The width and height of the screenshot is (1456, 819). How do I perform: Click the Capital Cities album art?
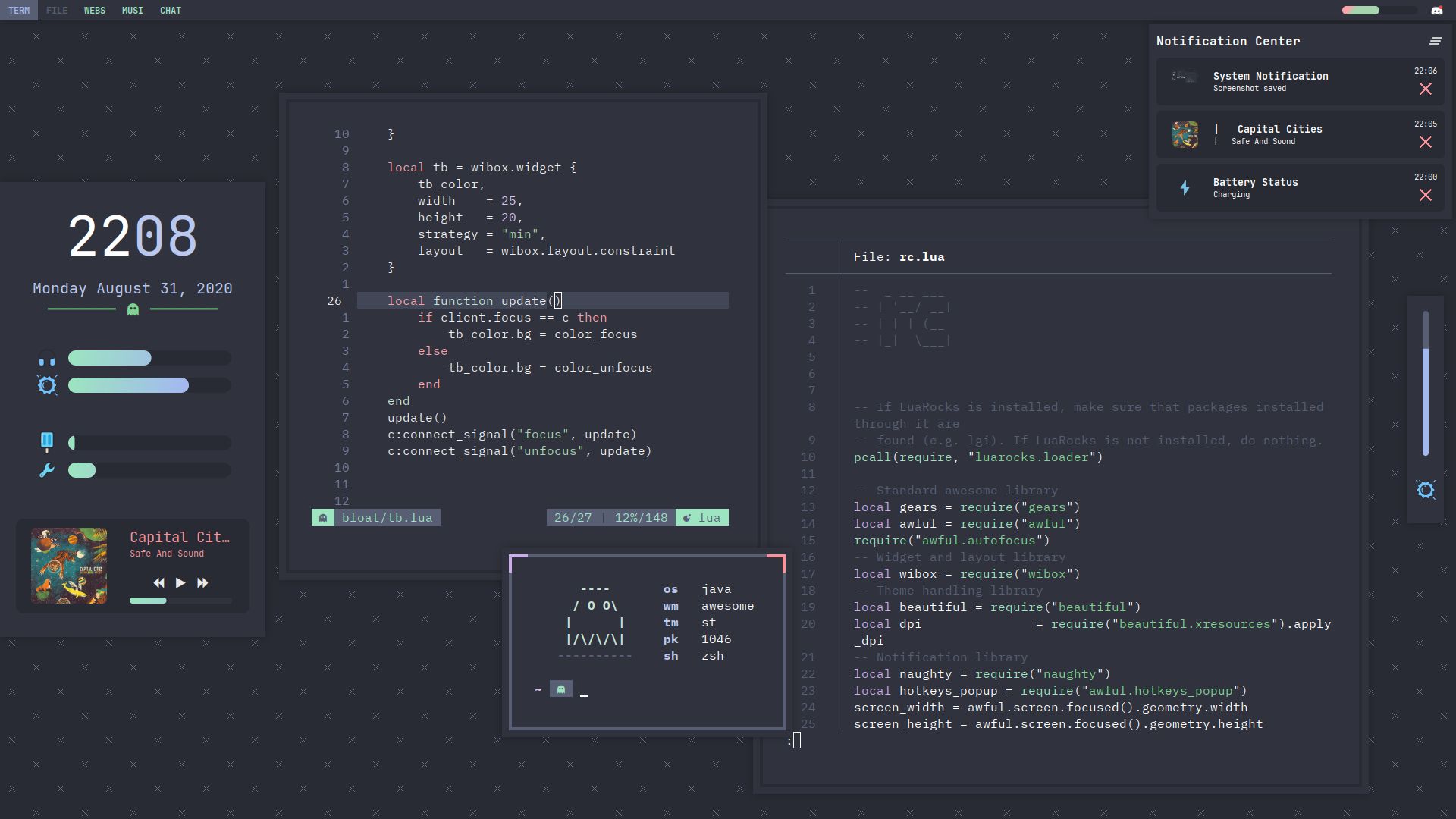[x=69, y=566]
